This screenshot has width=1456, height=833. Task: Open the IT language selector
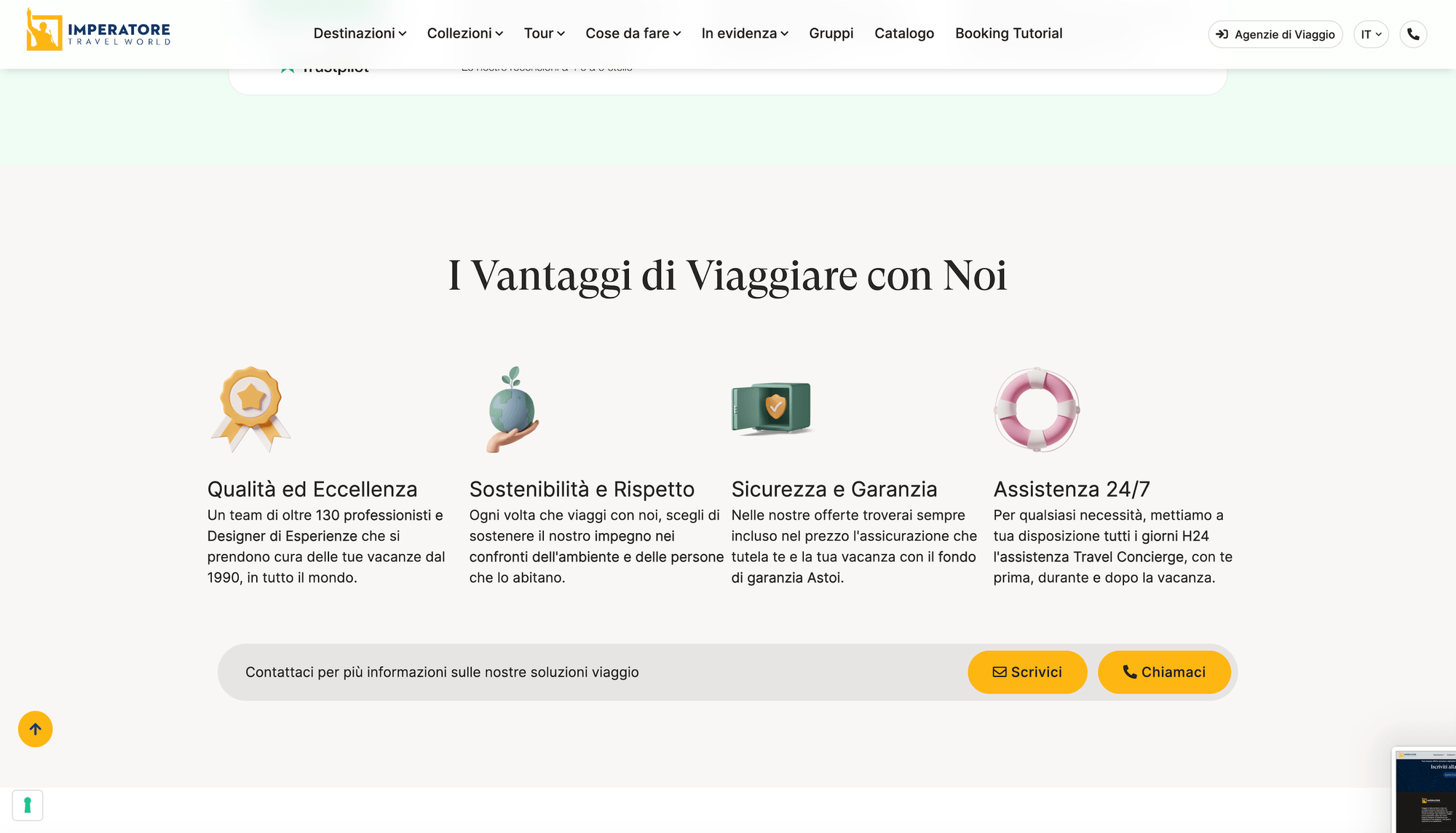(1371, 34)
